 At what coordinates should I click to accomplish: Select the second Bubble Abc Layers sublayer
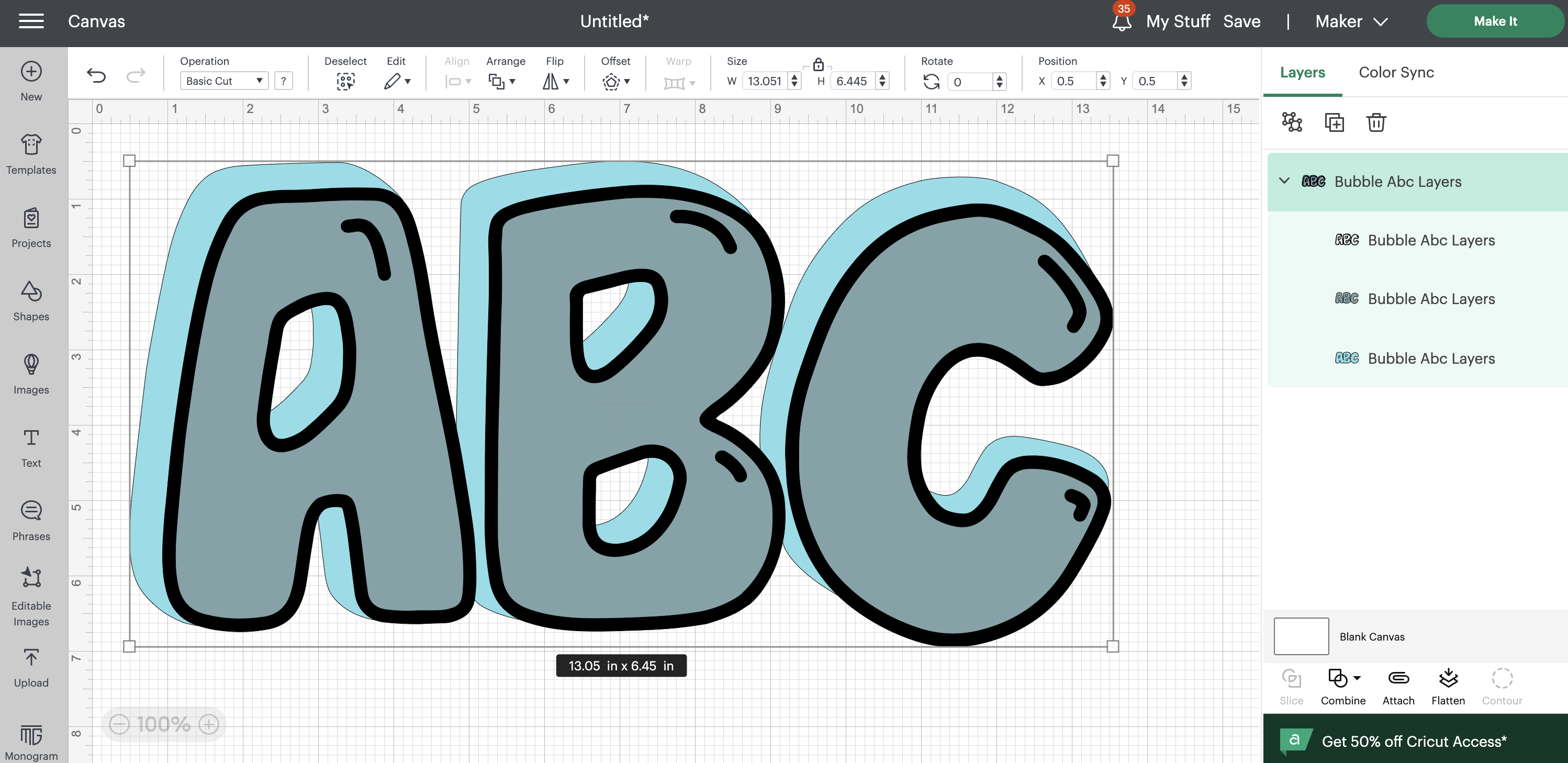tap(1417, 299)
